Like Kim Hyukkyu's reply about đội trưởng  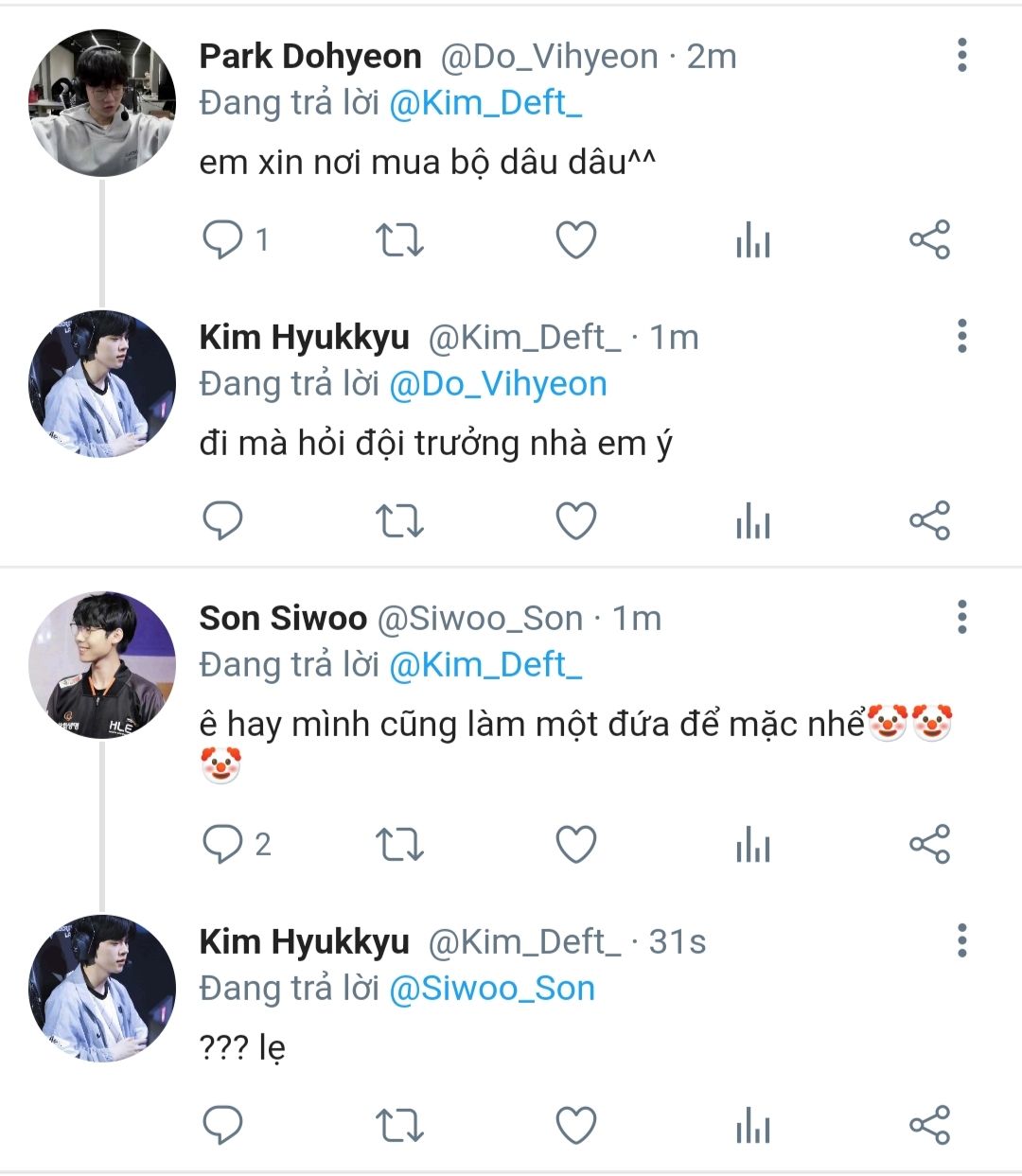click(575, 521)
